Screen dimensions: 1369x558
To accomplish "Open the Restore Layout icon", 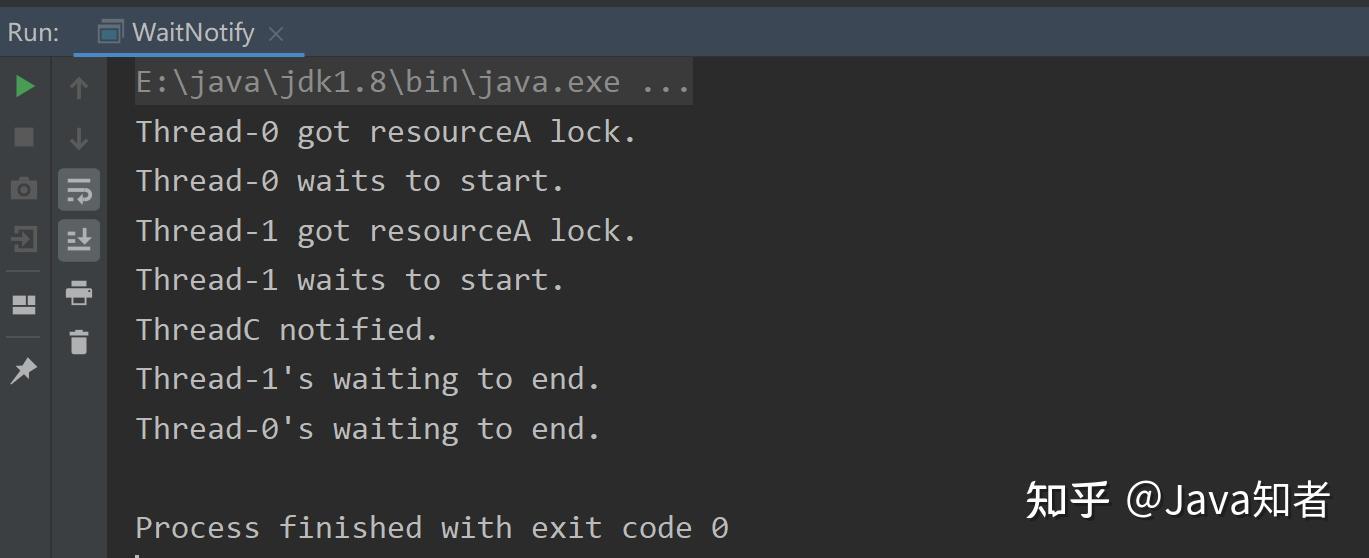I will pyautogui.click(x=25, y=304).
